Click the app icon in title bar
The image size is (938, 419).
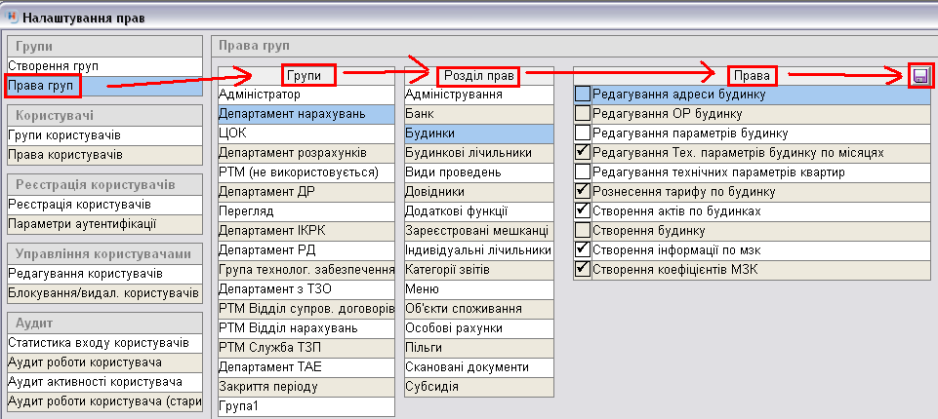10,17
